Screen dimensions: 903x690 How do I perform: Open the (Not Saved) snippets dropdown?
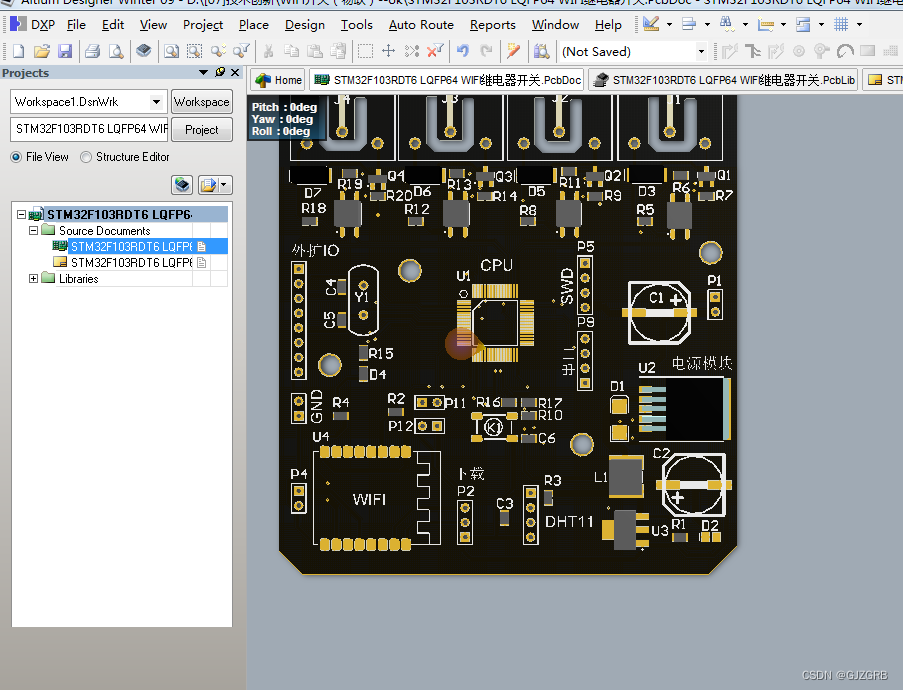tap(700, 51)
